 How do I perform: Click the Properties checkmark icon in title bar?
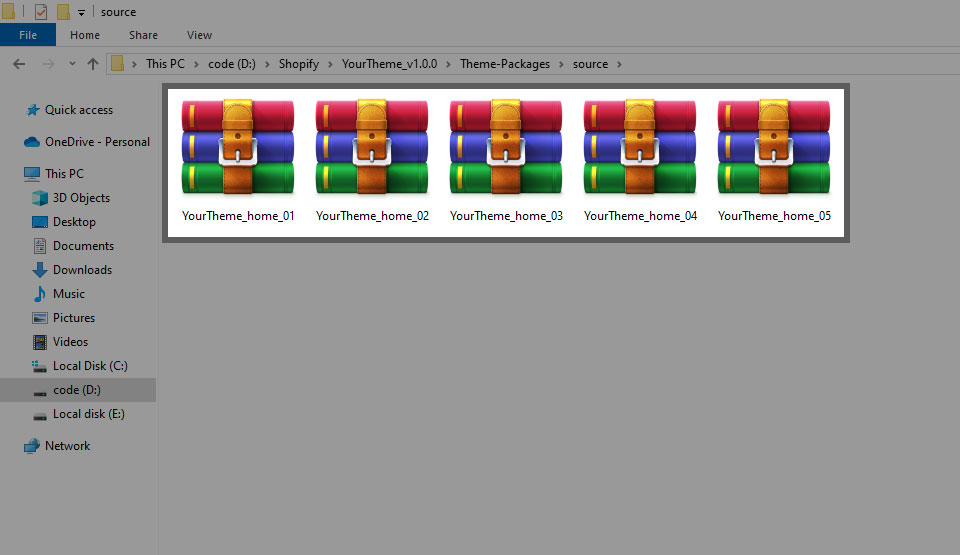click(x=41, y=12)
